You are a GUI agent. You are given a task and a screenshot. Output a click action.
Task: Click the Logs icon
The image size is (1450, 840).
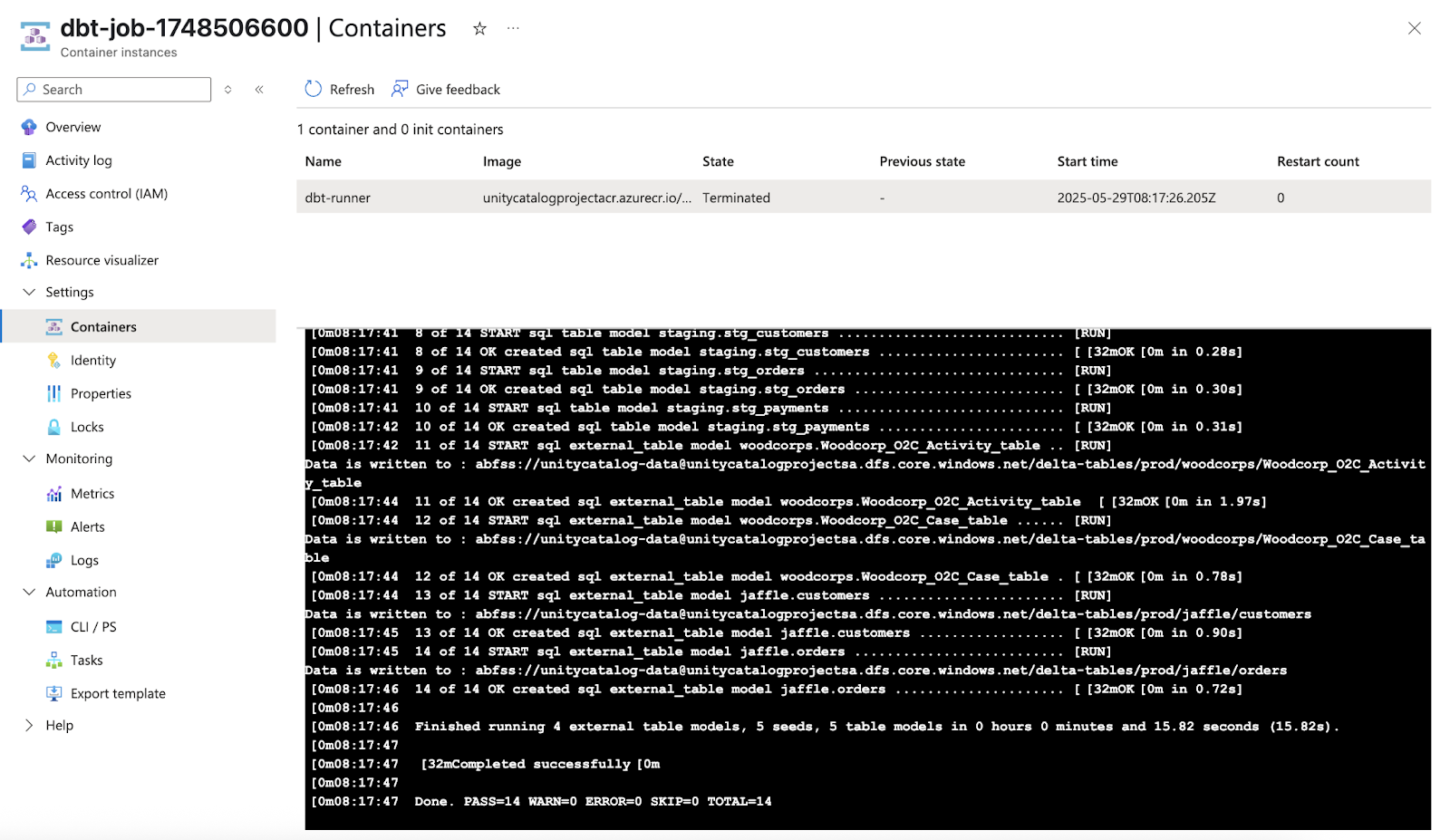coord(54,560)
